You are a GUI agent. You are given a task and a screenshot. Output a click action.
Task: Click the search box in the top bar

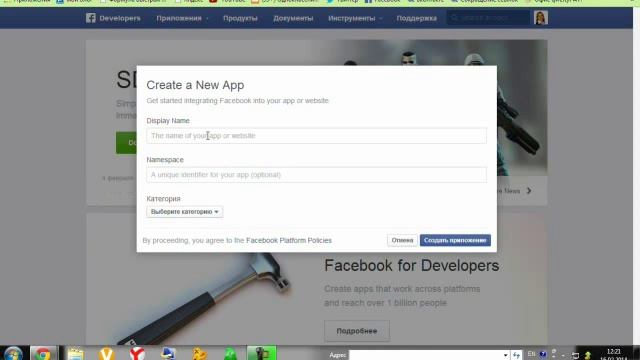488,18
